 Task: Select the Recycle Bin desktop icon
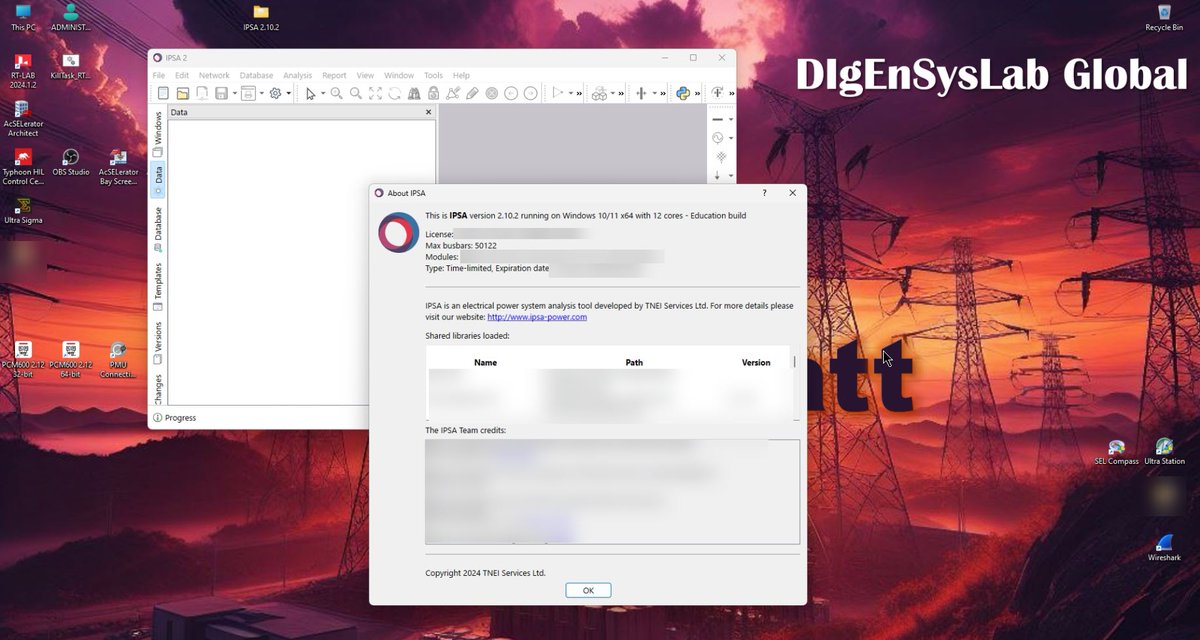click(x=1164, y=18)
